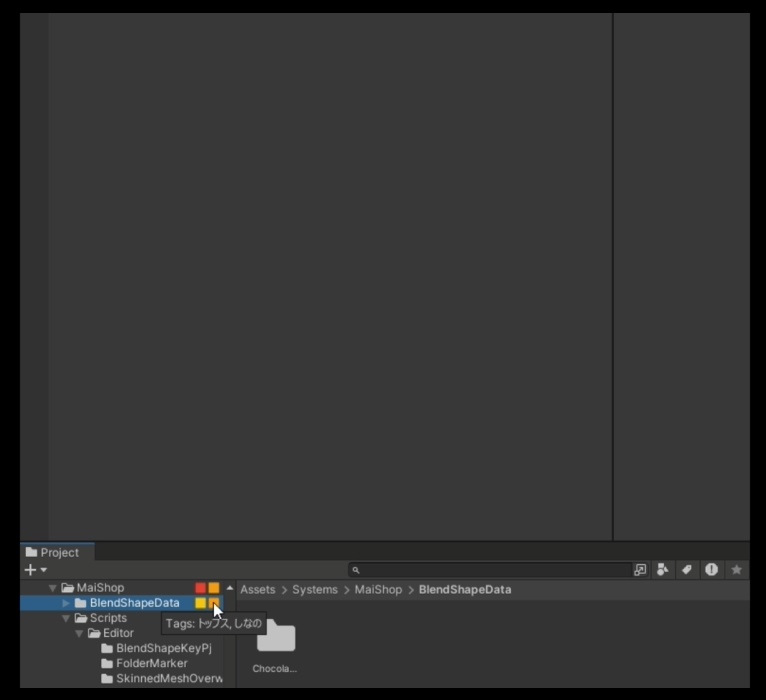766x700 pixels.
Task: Click BlendShapeData in breadcrumb
Action: click(x=465, y=590)
